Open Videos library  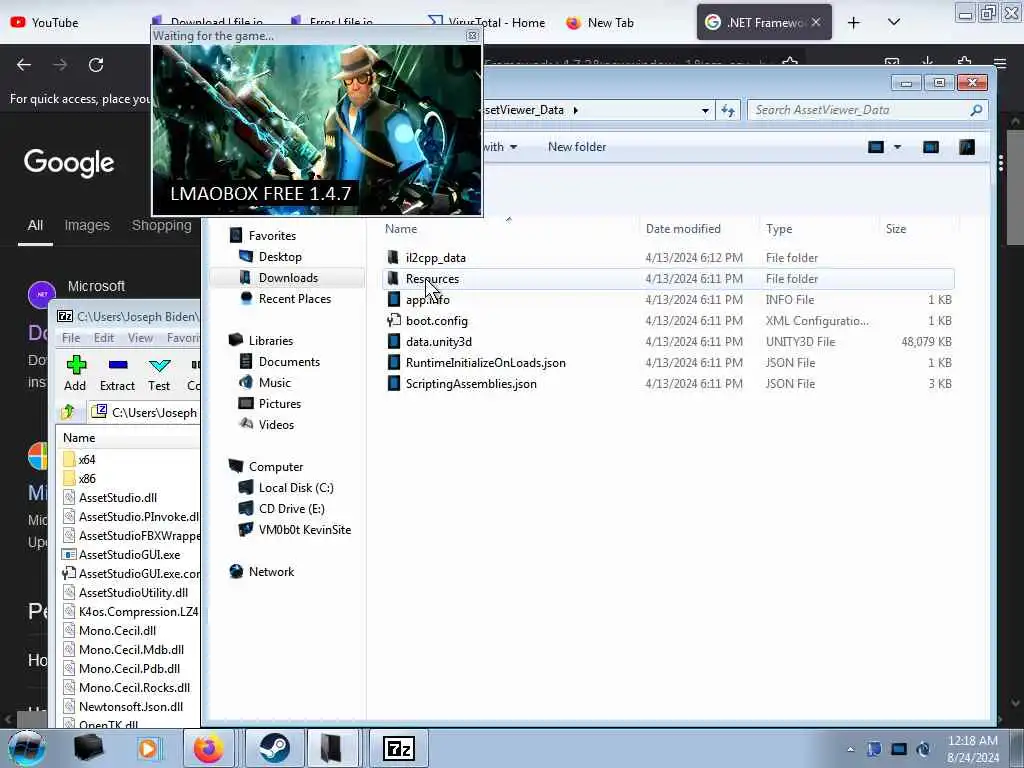coord(276,424)
